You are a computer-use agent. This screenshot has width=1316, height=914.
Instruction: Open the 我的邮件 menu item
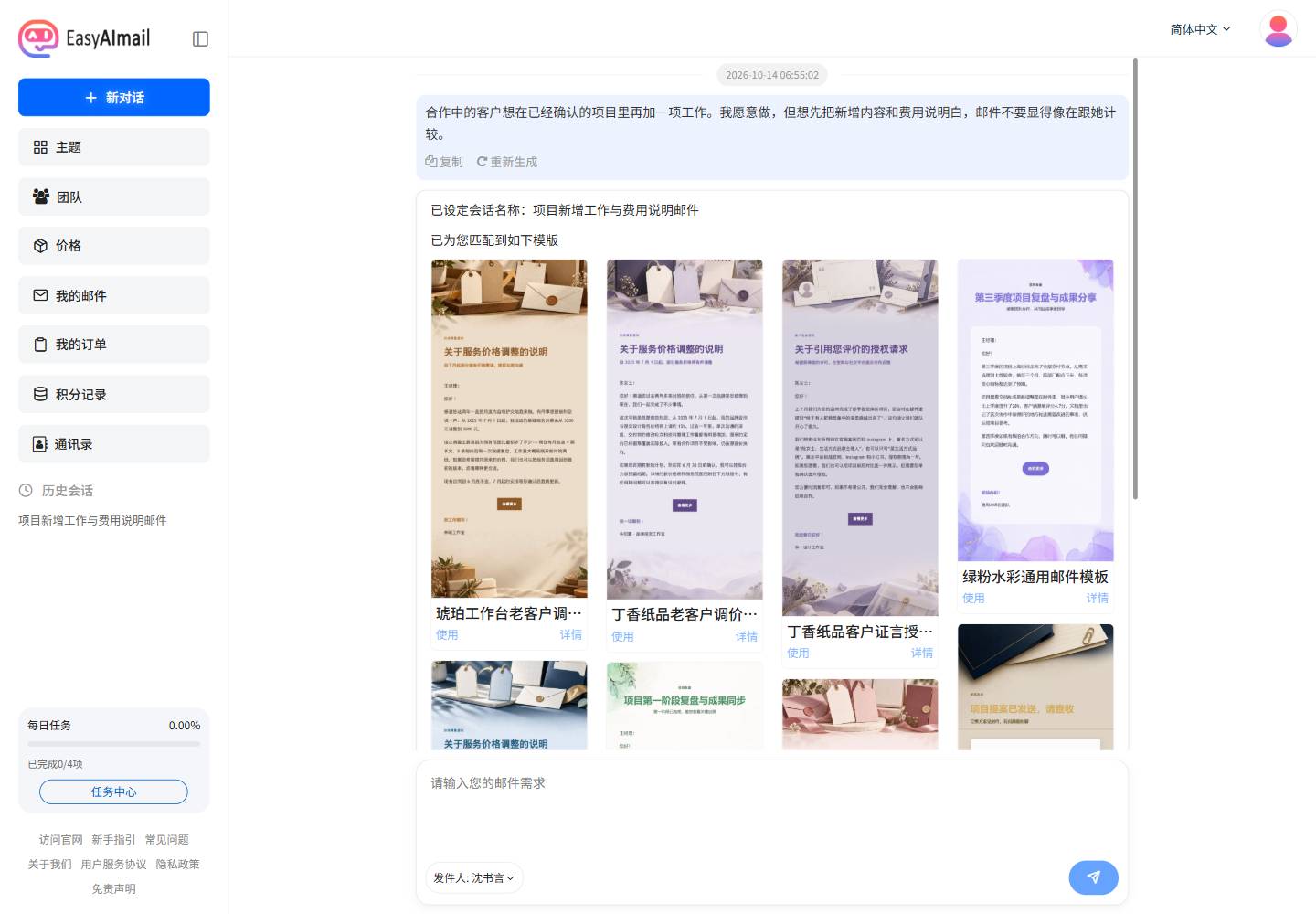[x=114, y=295]
